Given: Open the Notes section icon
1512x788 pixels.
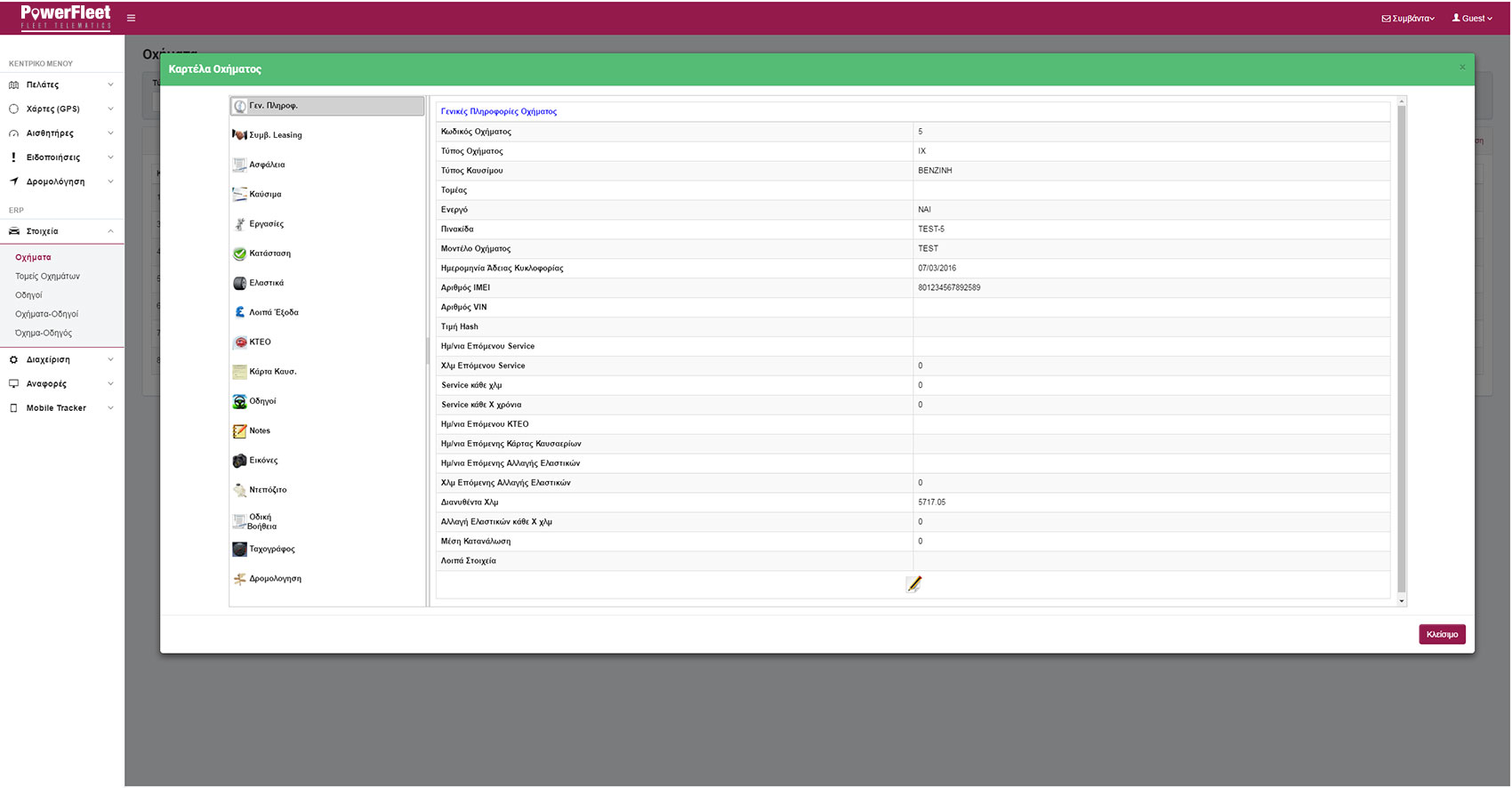Looking at the screenshot, I should (239, 431).
